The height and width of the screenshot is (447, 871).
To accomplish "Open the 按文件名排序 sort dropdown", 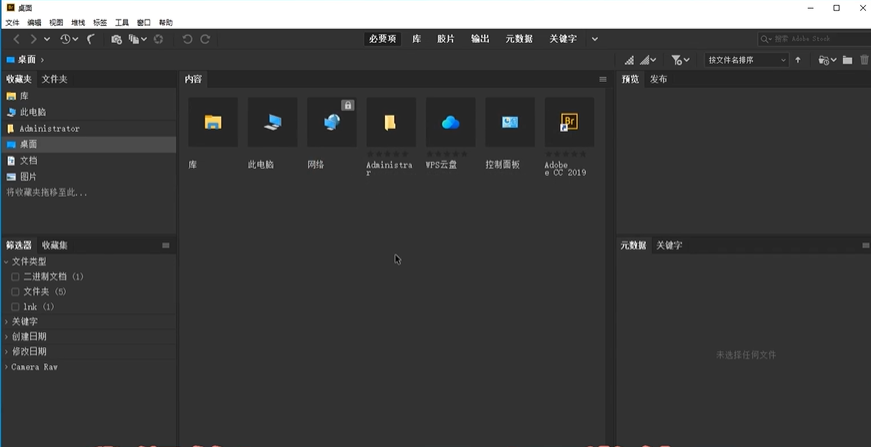I will point(747,60).
